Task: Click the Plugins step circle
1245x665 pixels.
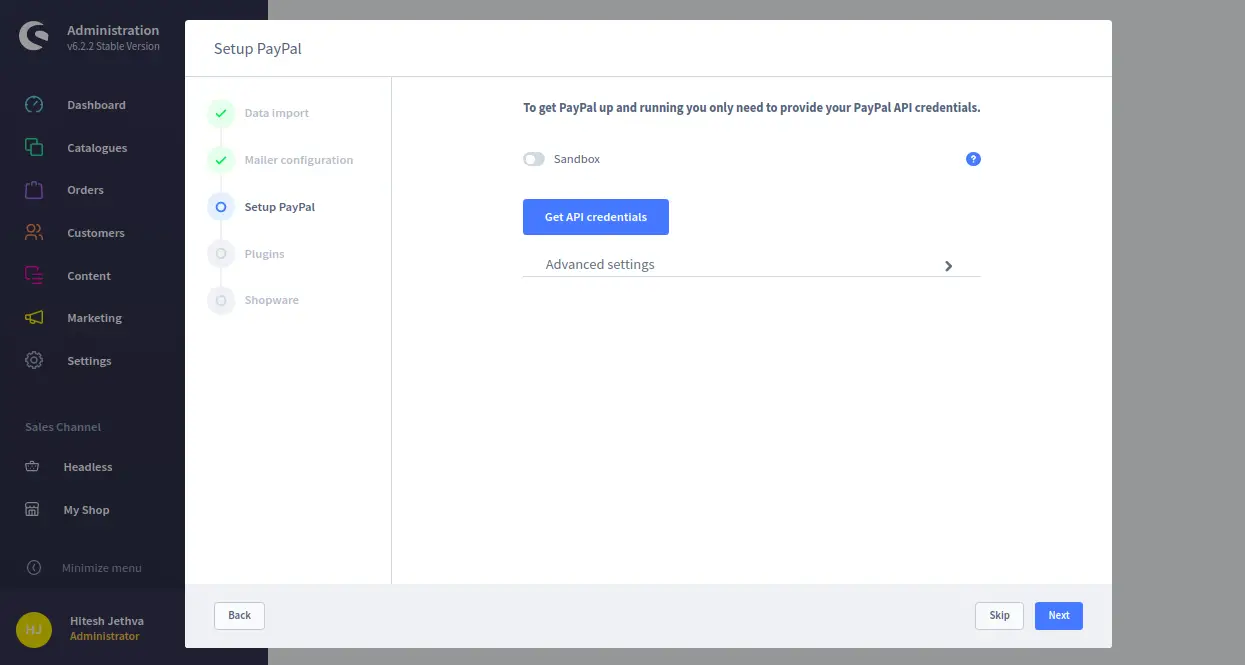Action: coord(221,254)
